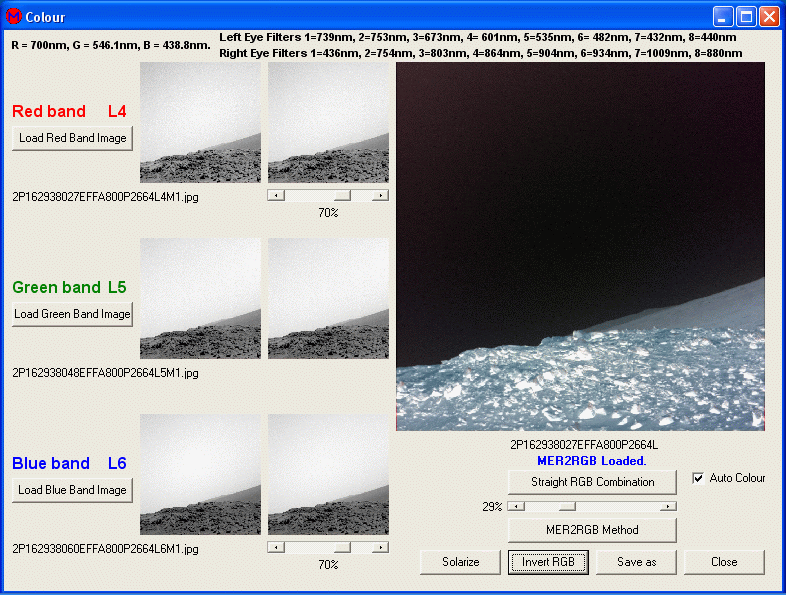Click the Right Eye Filters text line
Viewport: 786px width, 595px height.
tap(481, 53)
